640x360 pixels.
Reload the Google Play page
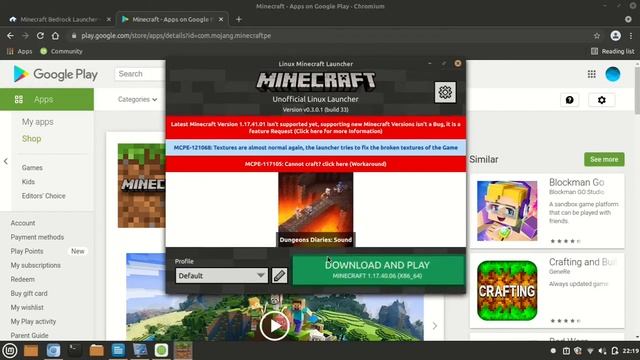(x=40, y=36)
